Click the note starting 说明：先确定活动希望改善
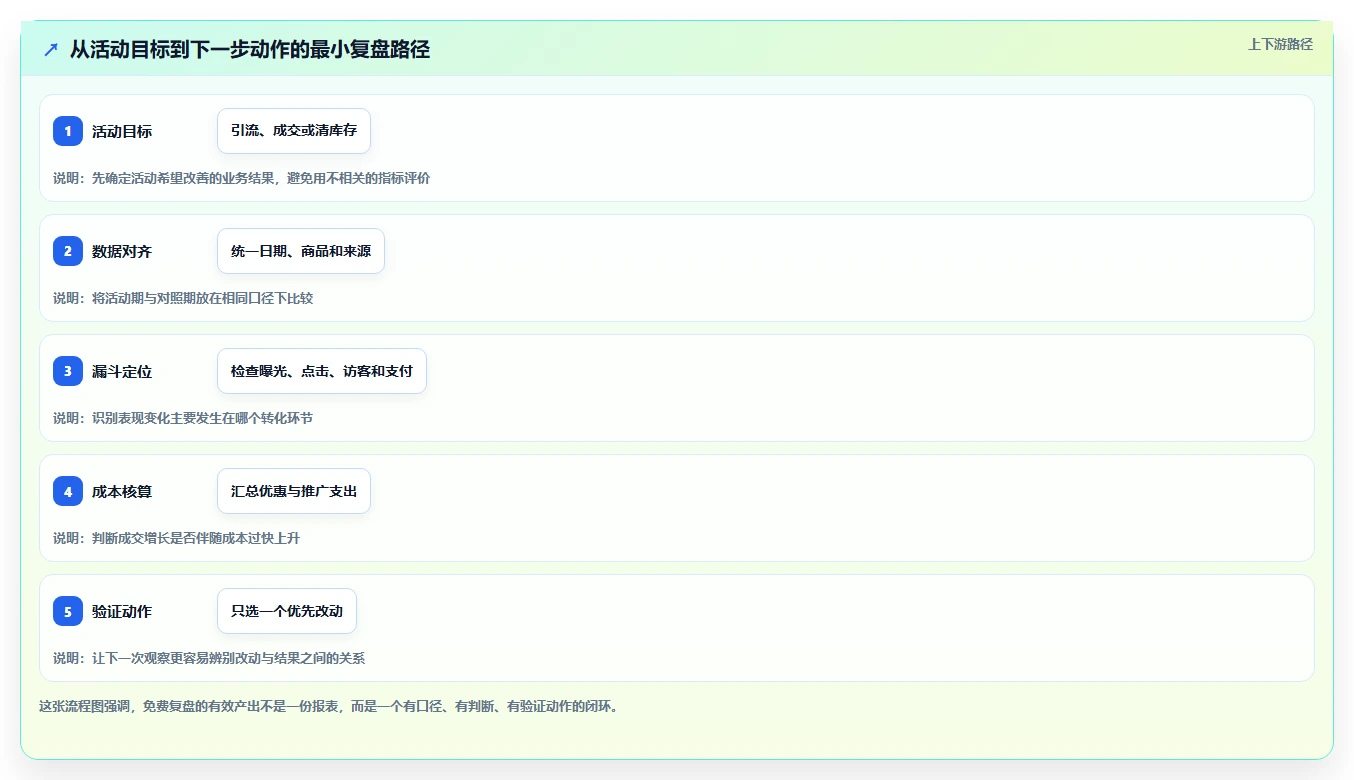This screenshot has width=1354, height=780. 242,178
